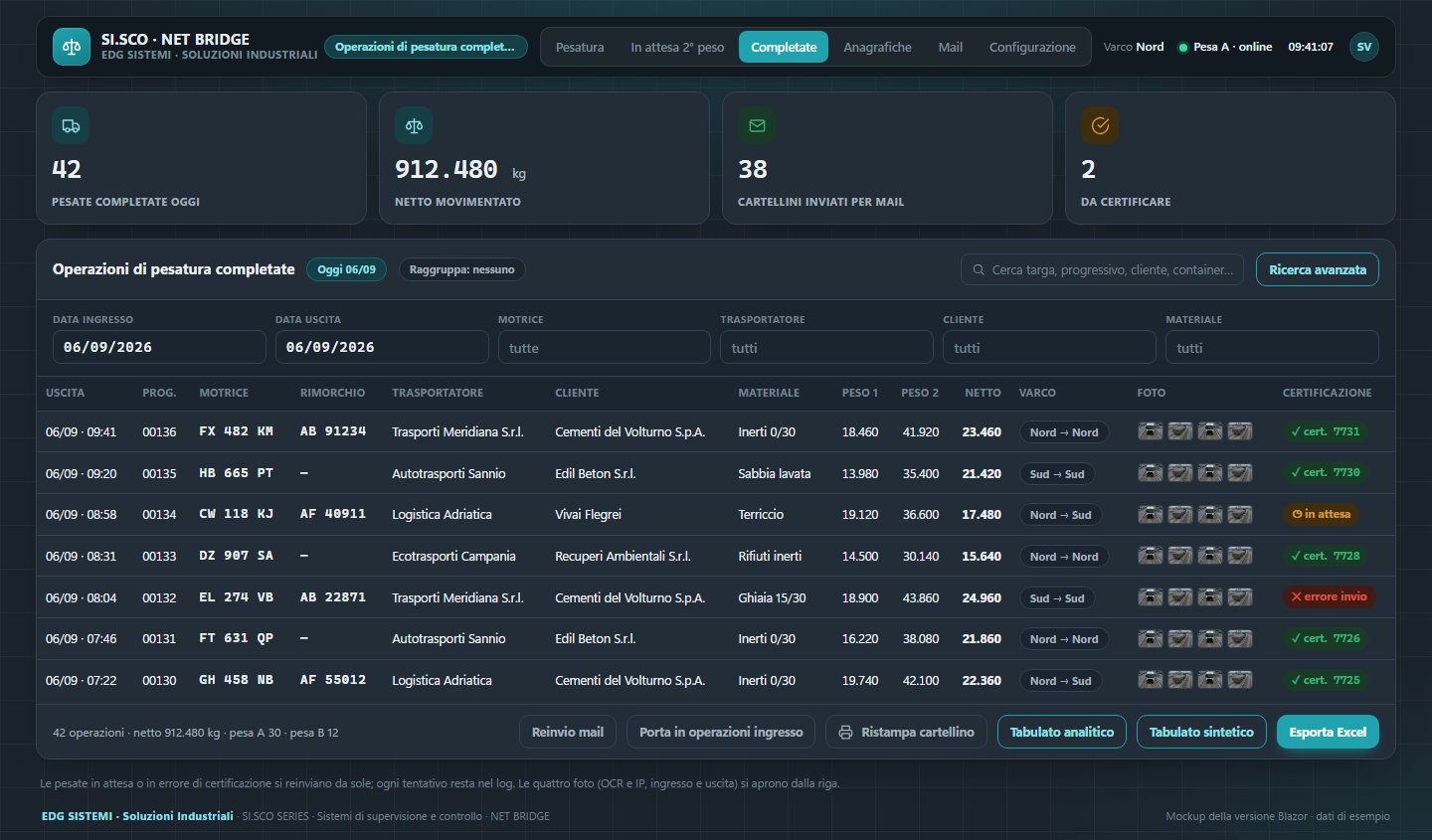Viewport: 1432px width, 840px height.
Task: Click the printer icon on Ristampa cartellino
Action: pyautogui.click(x=845, y=733)
